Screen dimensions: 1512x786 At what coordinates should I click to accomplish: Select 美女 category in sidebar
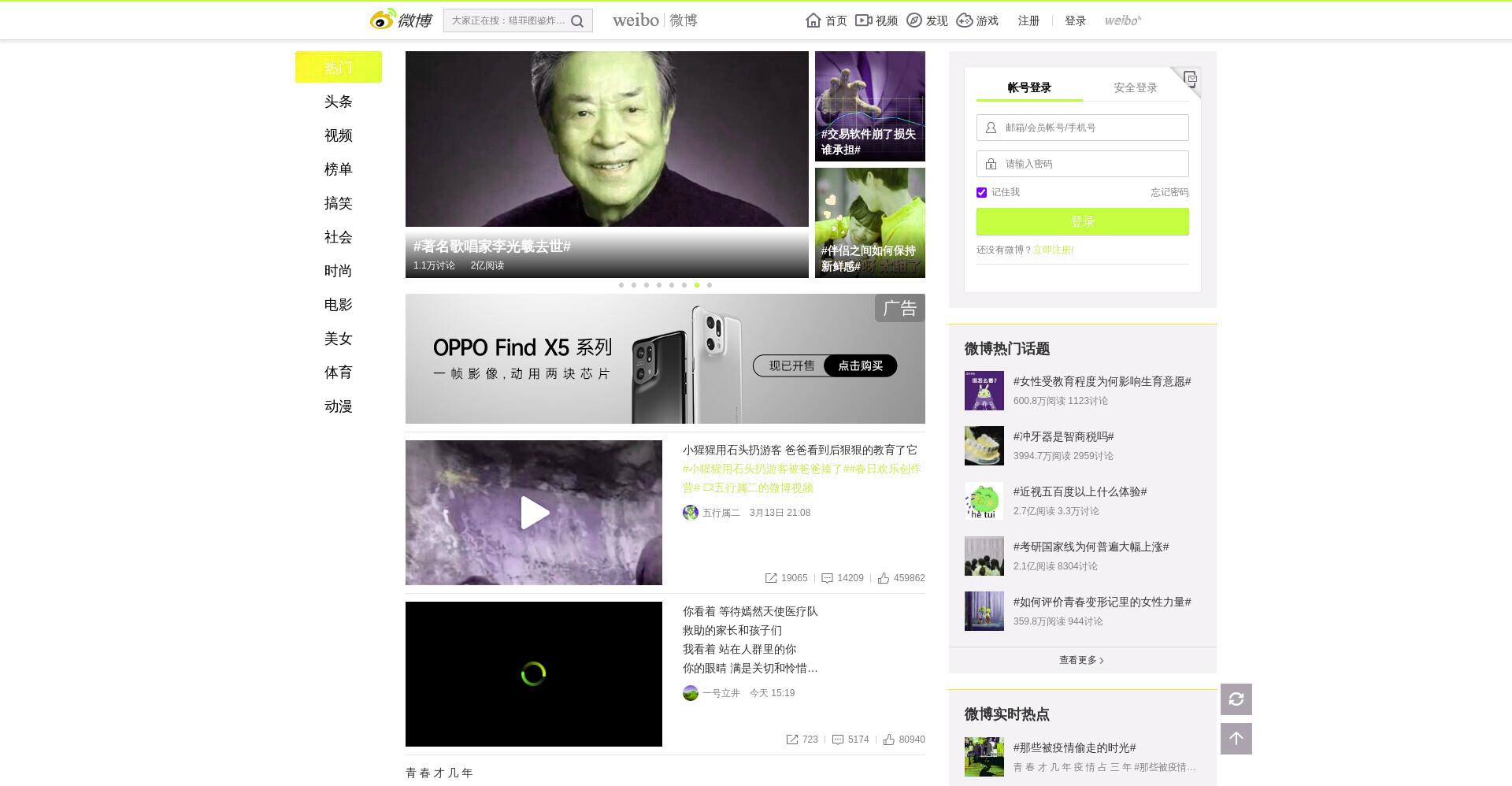tap(339, 339)
